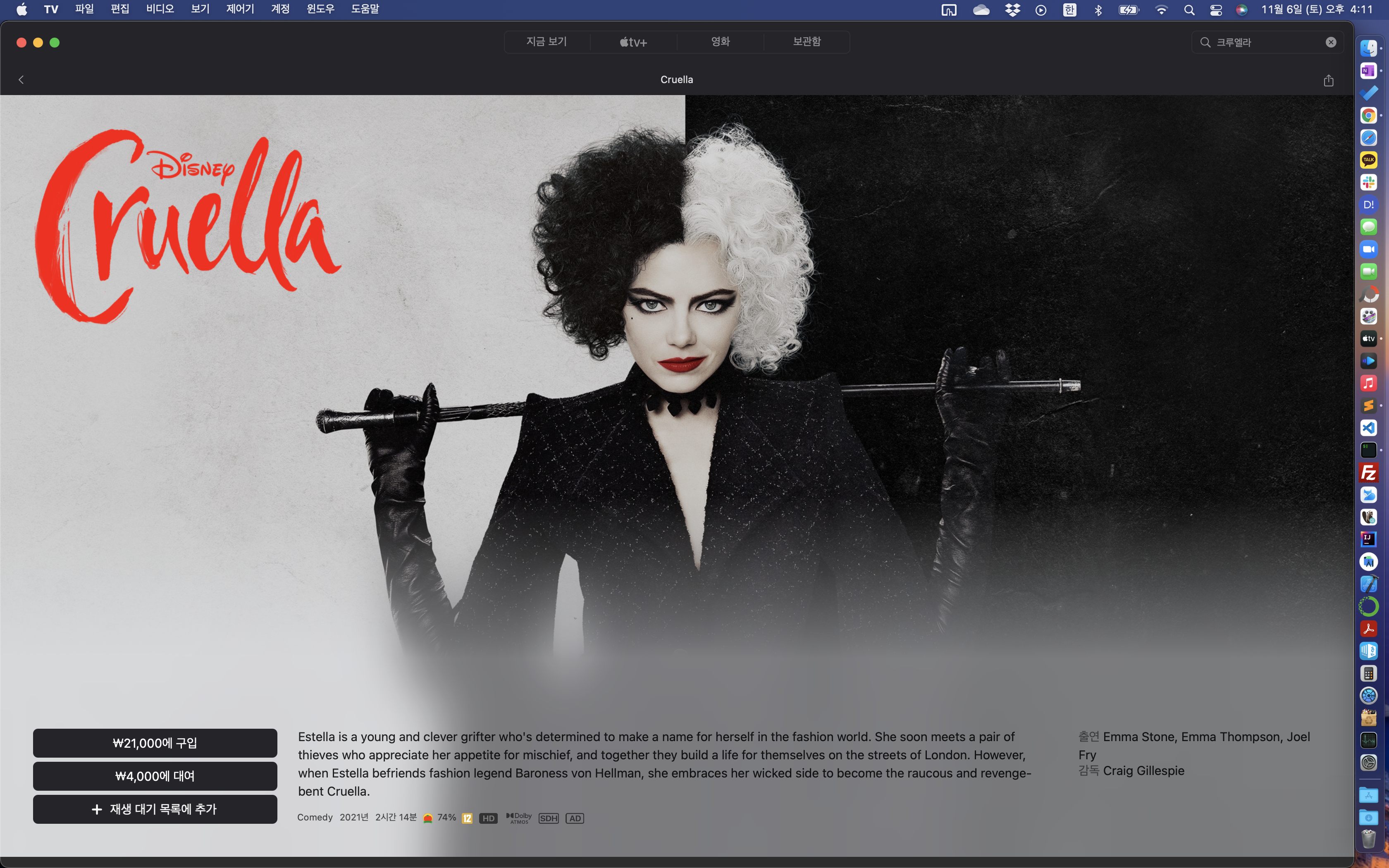Click the search field containing 크루엘라
Image resolution: width=1389 pixels, height=868 pixels.
click(x=1267, y=43)
